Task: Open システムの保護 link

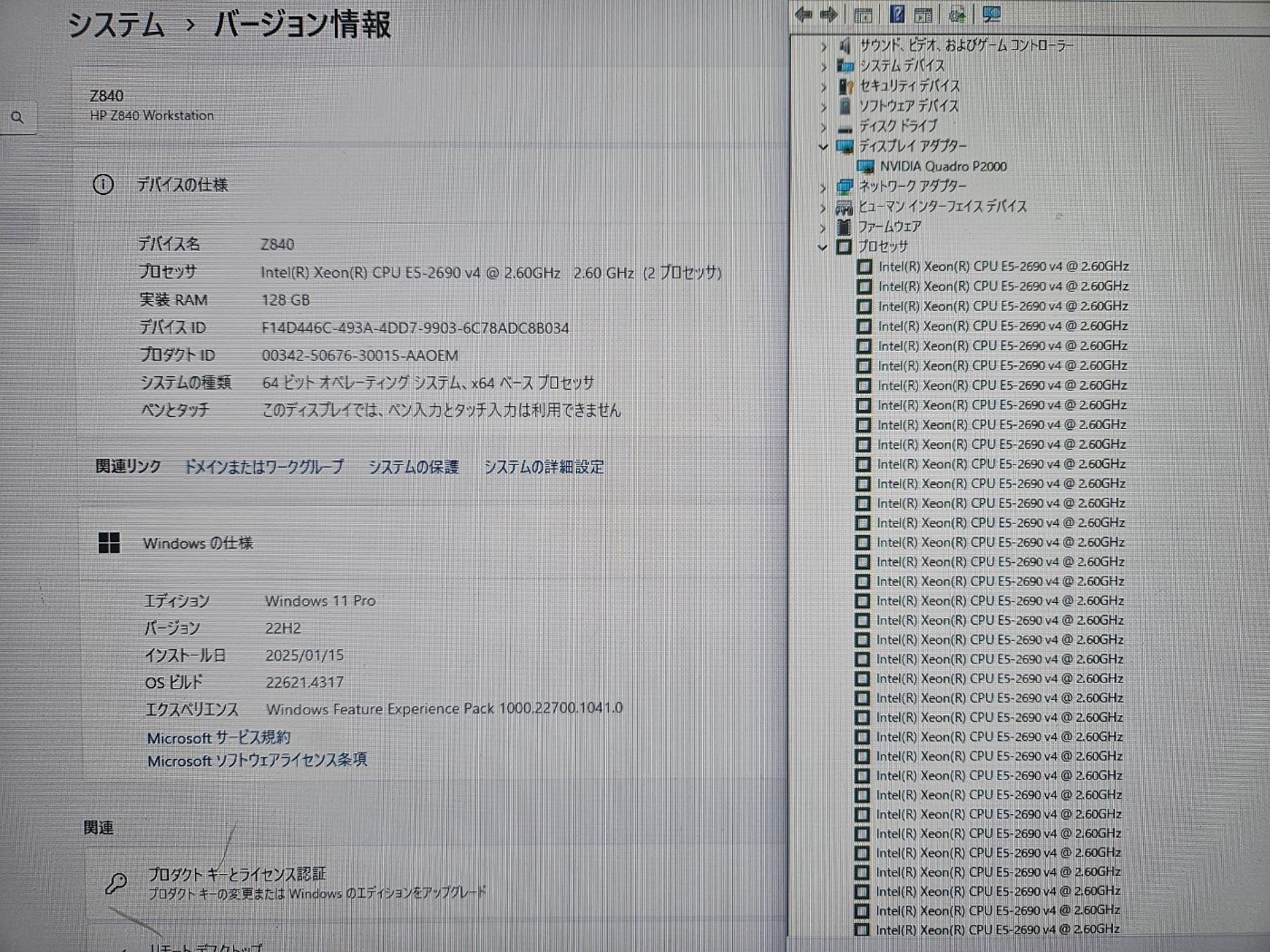Action: [414, 467]
